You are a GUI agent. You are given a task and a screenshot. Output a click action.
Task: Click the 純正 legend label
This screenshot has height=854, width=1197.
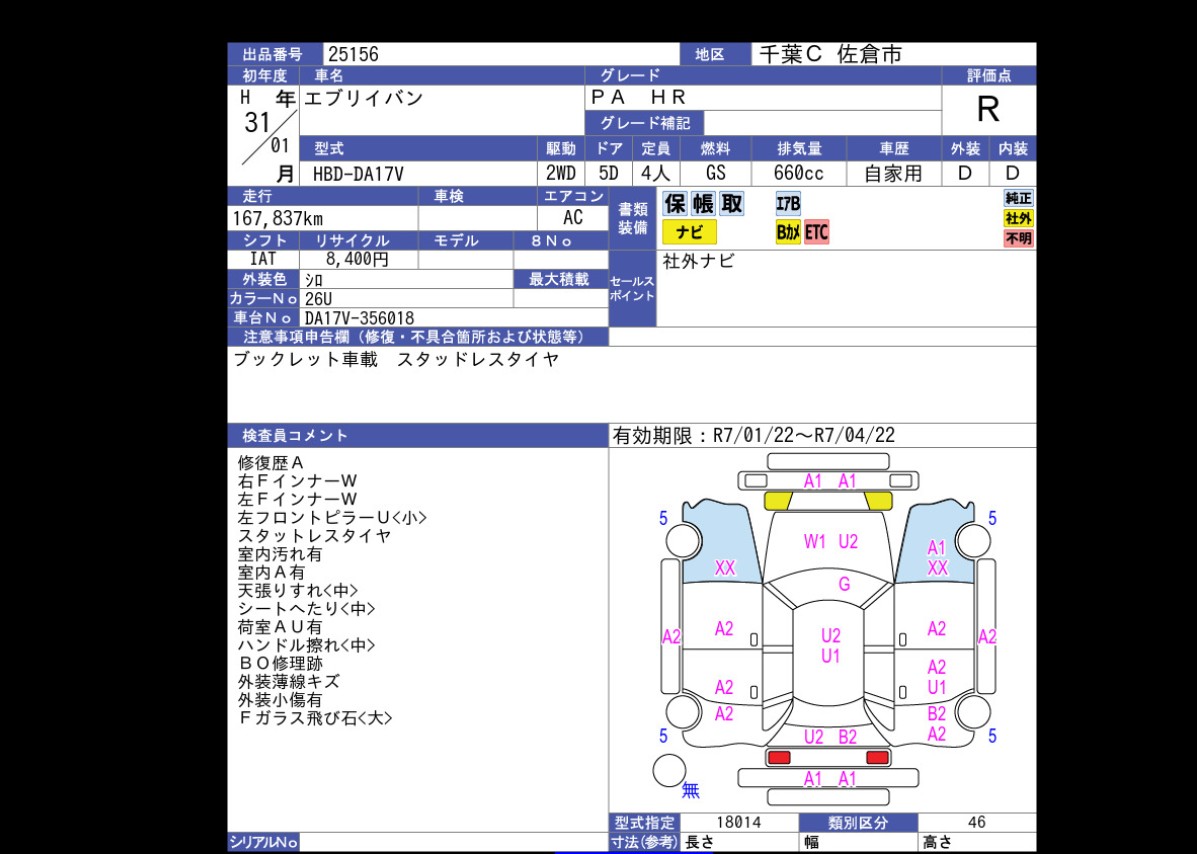(1018, 198)
